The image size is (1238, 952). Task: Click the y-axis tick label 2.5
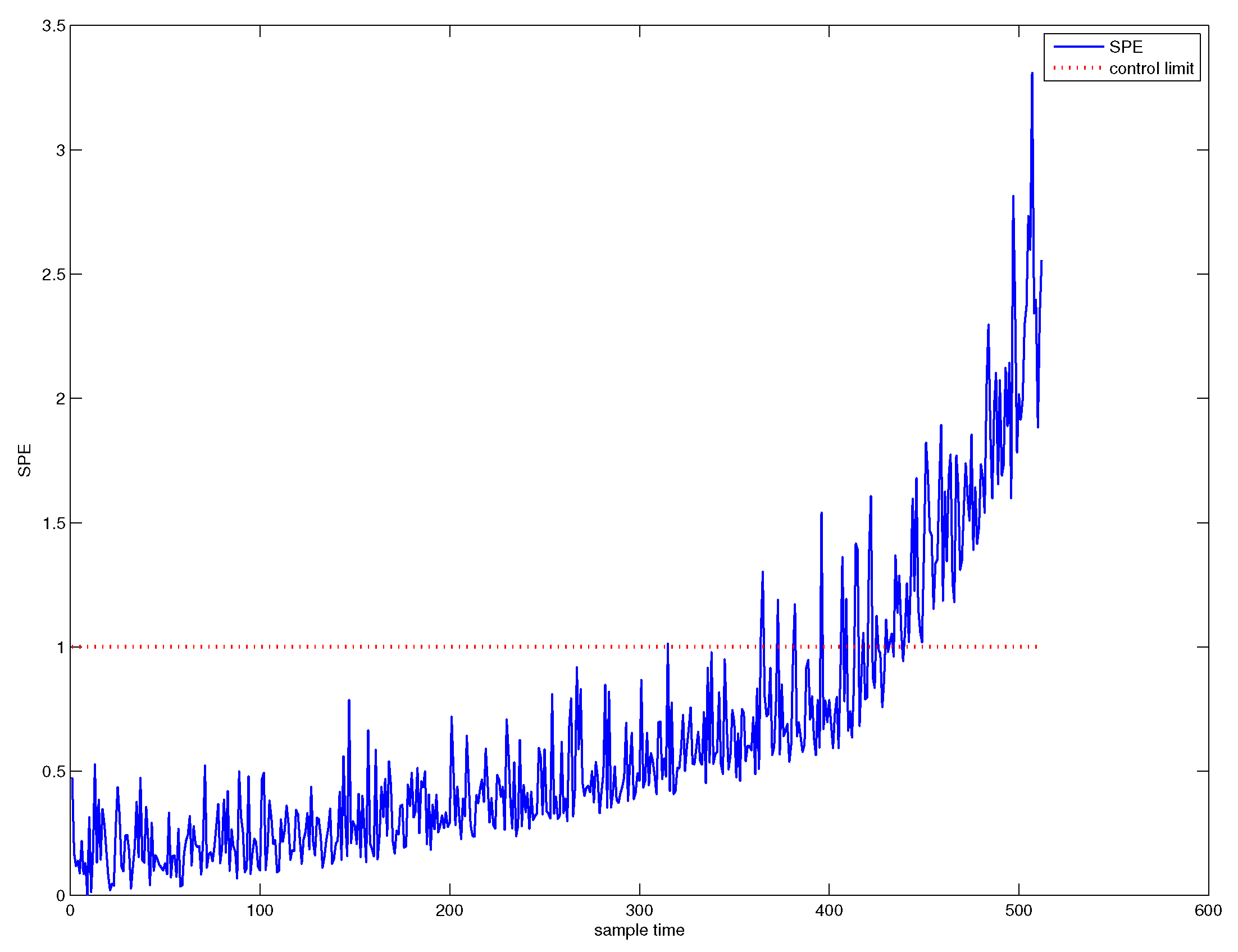(x=54, y=274)
